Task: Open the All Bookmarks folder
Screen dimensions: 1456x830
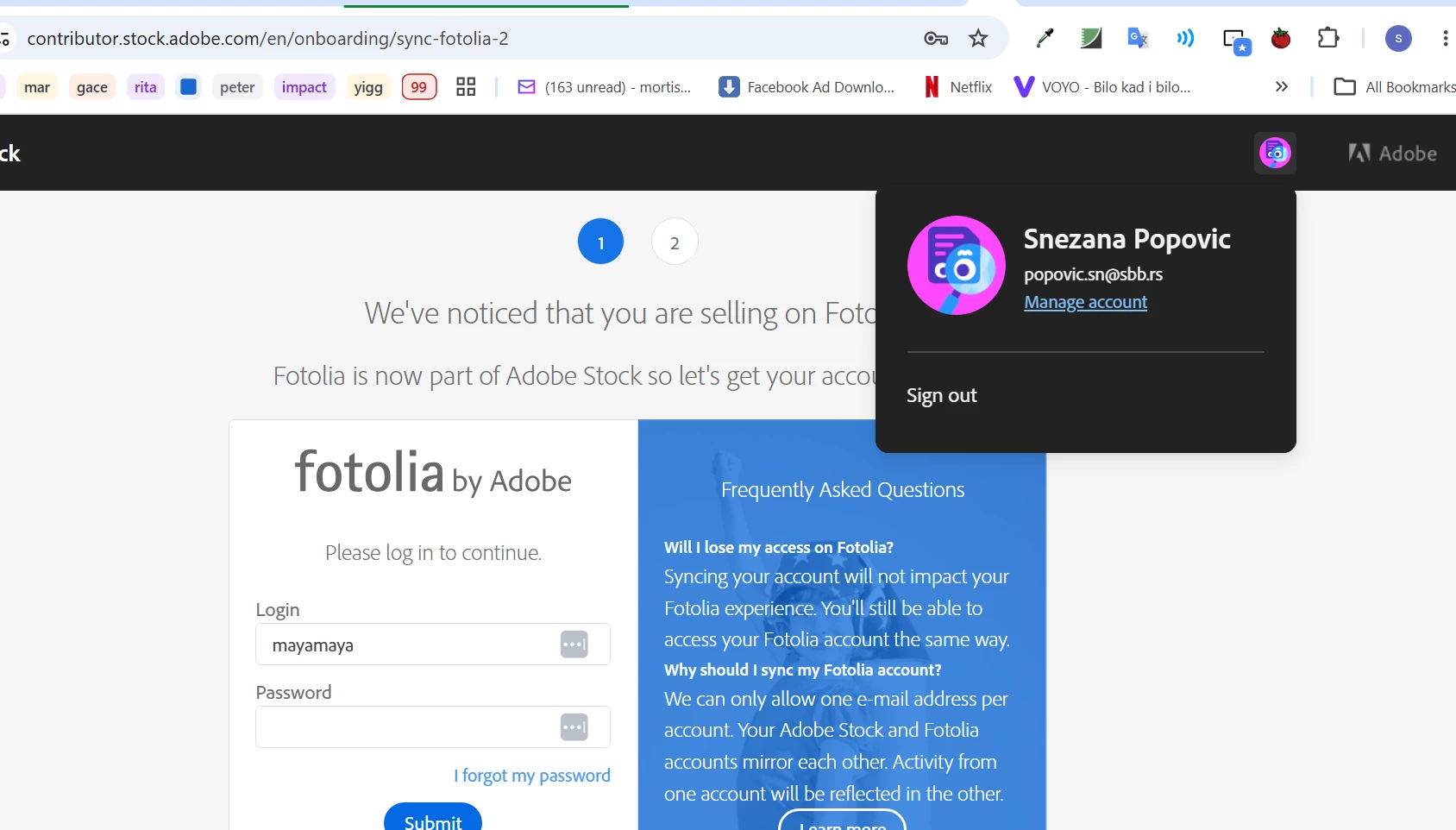Action: (1395, 86)
